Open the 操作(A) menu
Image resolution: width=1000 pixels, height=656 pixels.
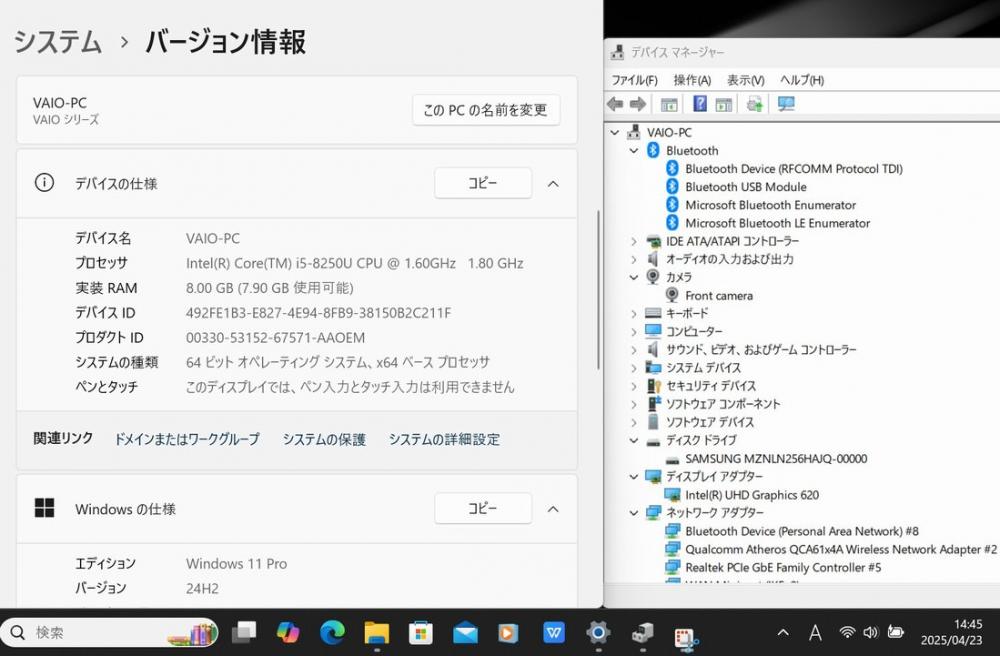pos(692,80)
